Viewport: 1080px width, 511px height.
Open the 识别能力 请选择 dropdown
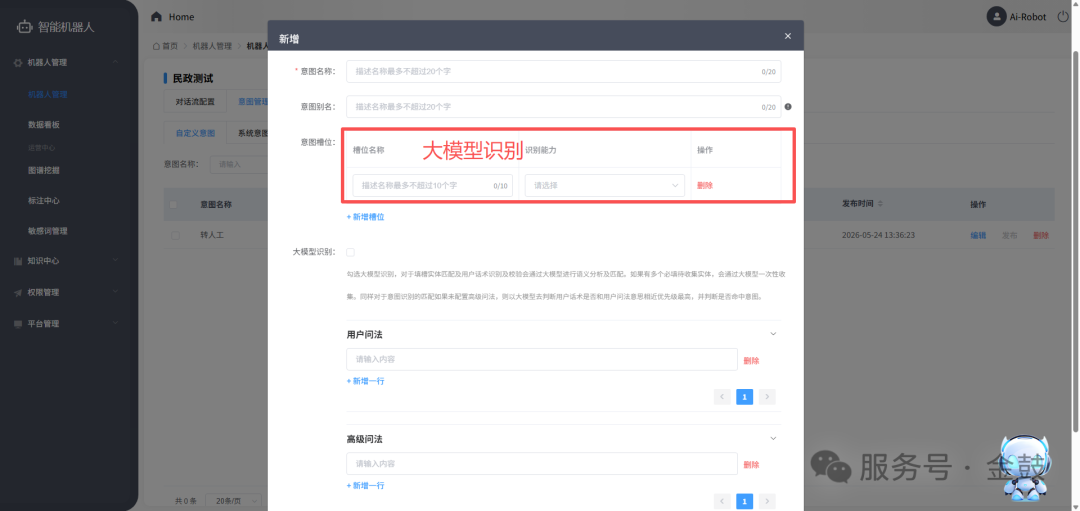coord(605,185)
